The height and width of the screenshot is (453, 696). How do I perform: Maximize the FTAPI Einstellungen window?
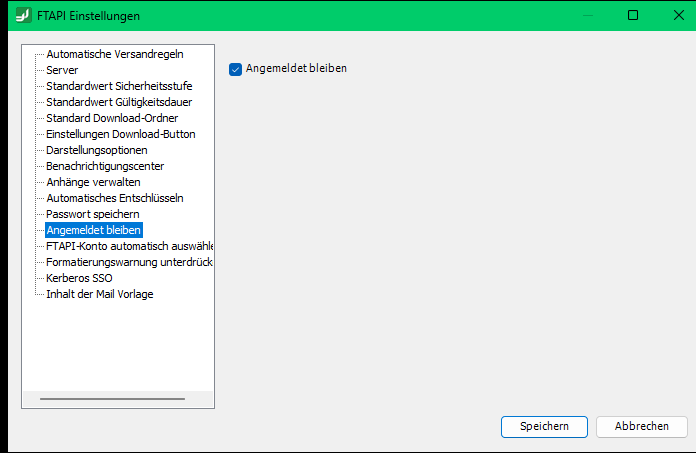point(633,16)
